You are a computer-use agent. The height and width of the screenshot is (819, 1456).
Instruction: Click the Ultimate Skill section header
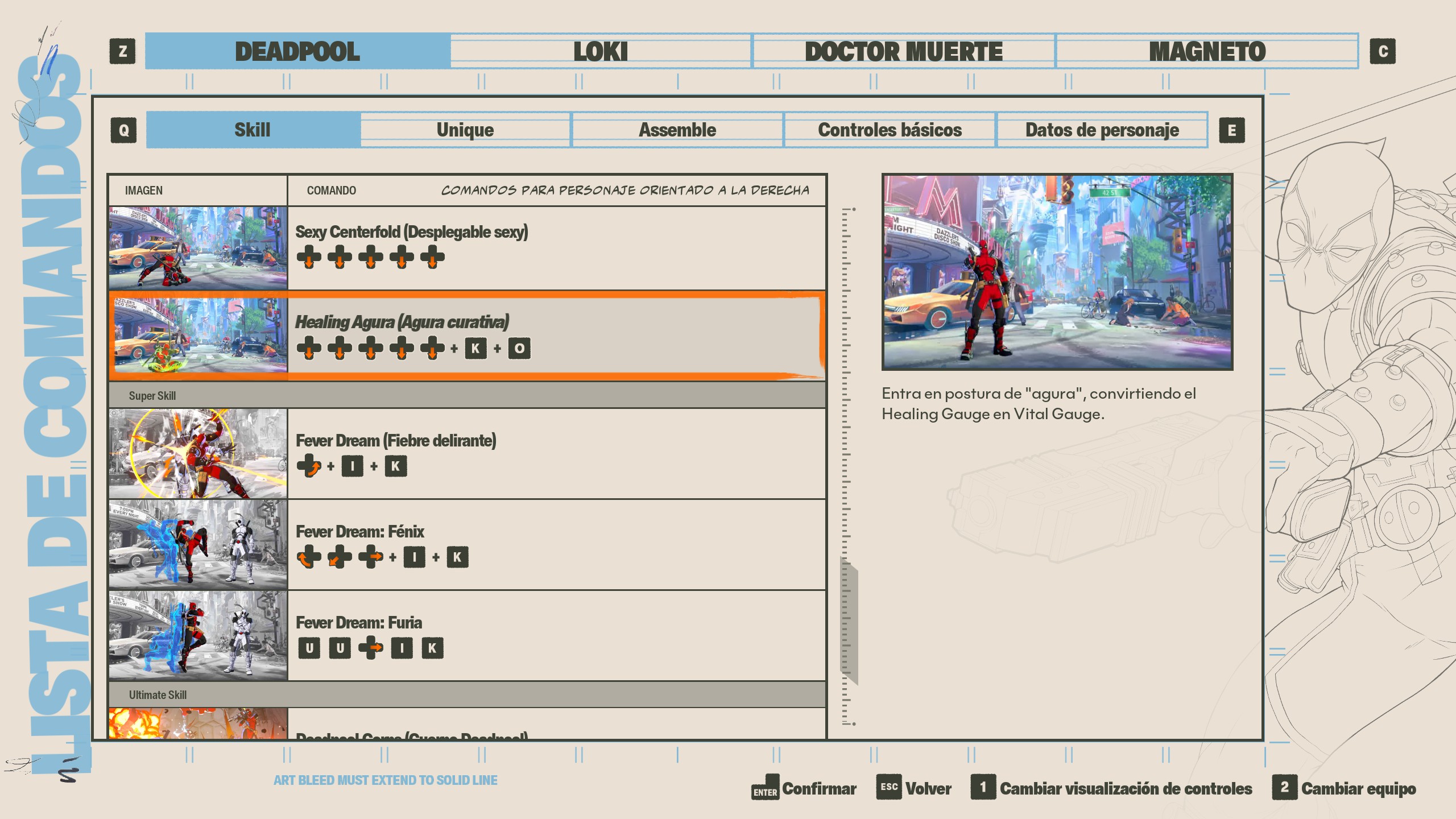click(467, 694)
